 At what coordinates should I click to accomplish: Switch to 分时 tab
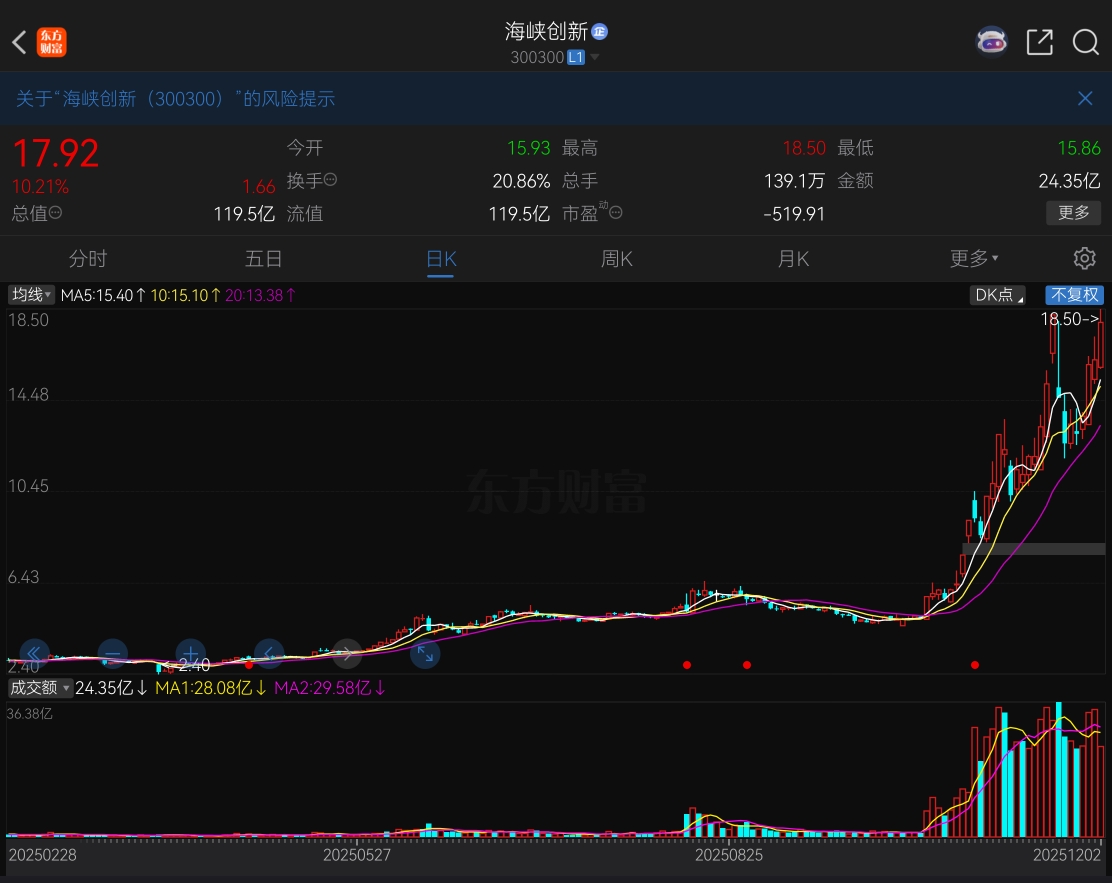87,258
